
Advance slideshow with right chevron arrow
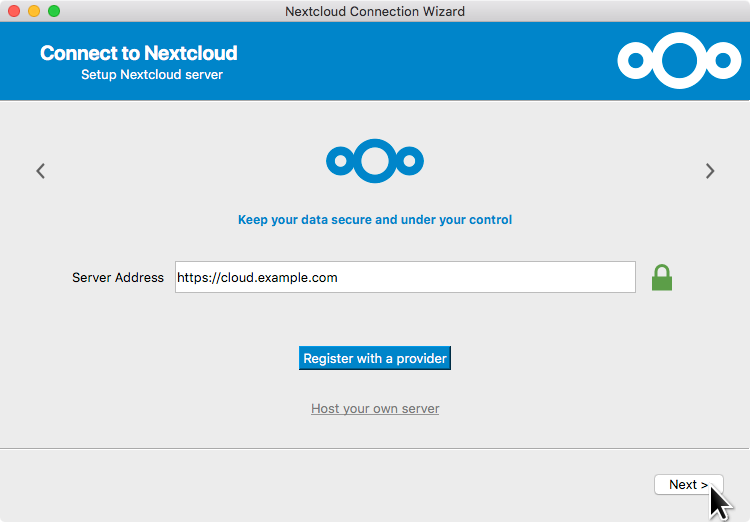pyautogui.click(x=710, y=171)
